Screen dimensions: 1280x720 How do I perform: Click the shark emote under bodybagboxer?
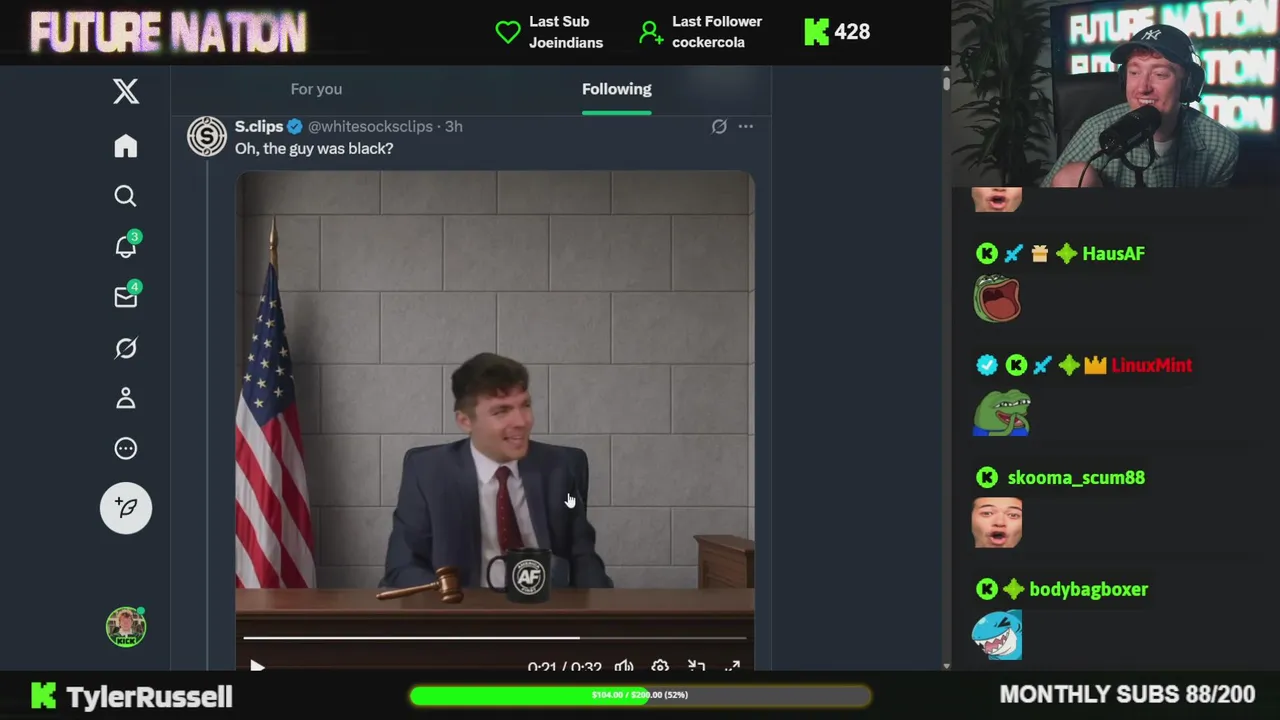tap(998, 635)
